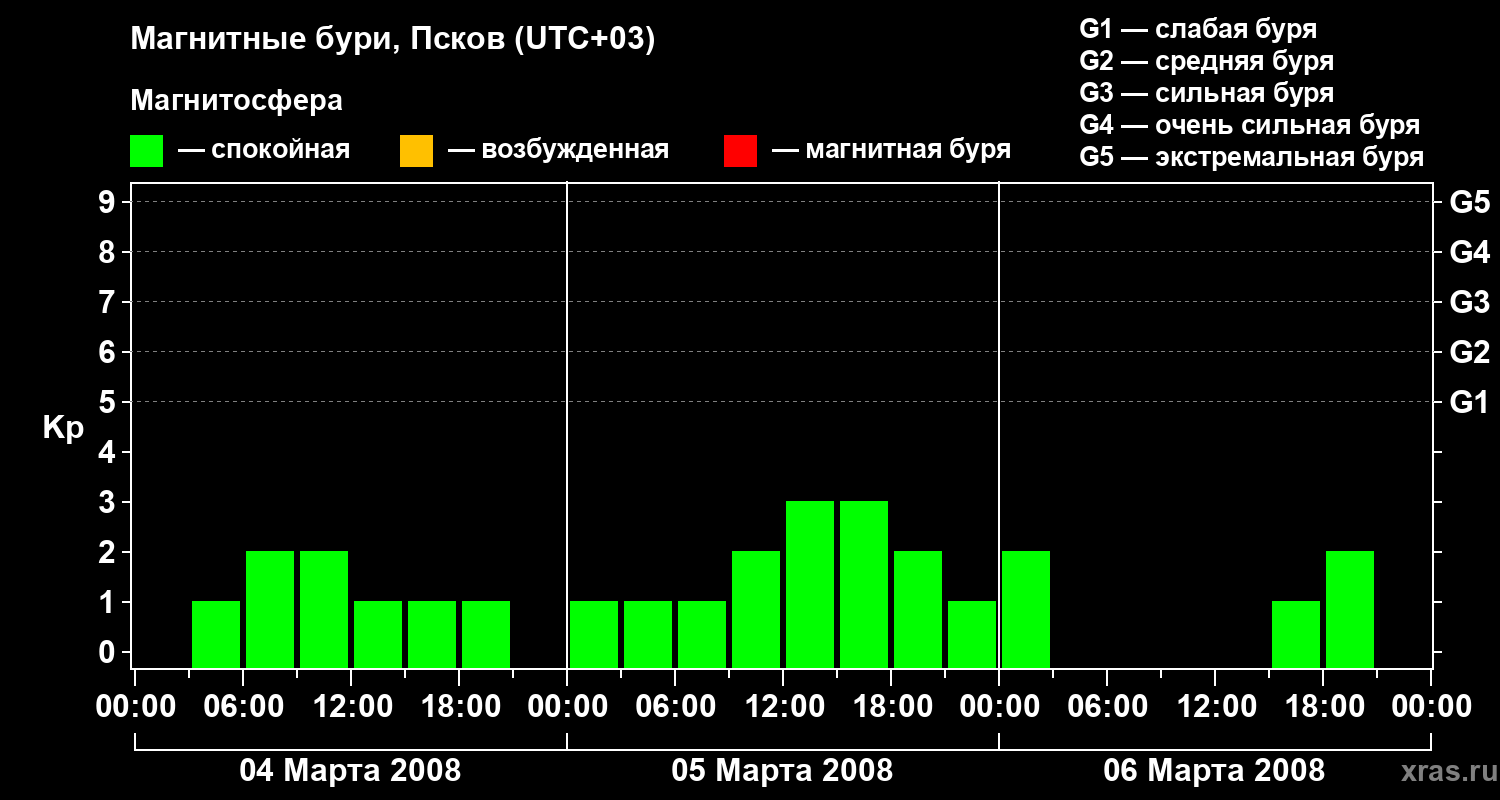Viewport: 1500px width, 800px height.
Task: Click the '4' value on Kp axis
Action: click(x=109, y=452)
